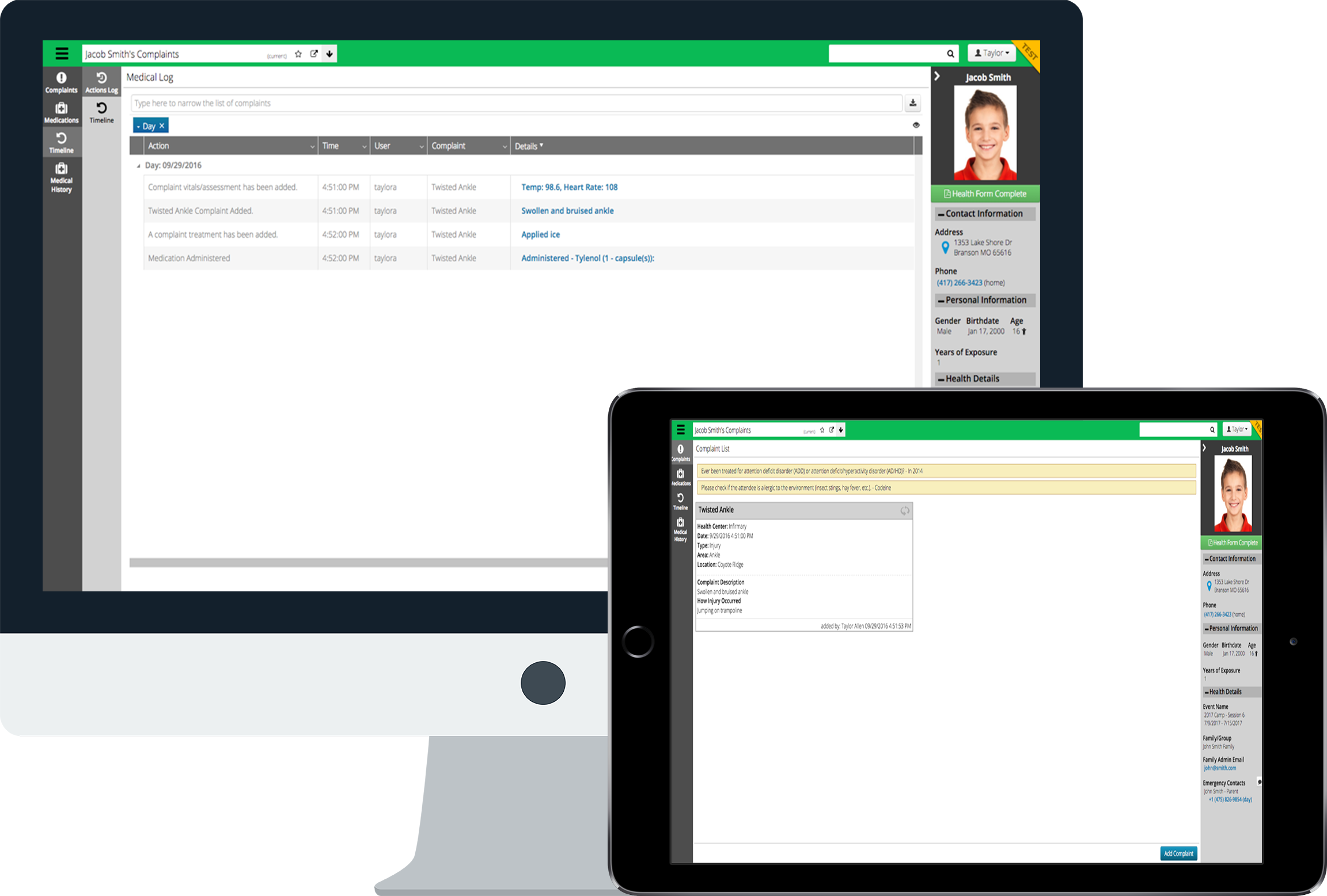
Task: Open the Actions Log panel
Action: click(x=101, y=82)
